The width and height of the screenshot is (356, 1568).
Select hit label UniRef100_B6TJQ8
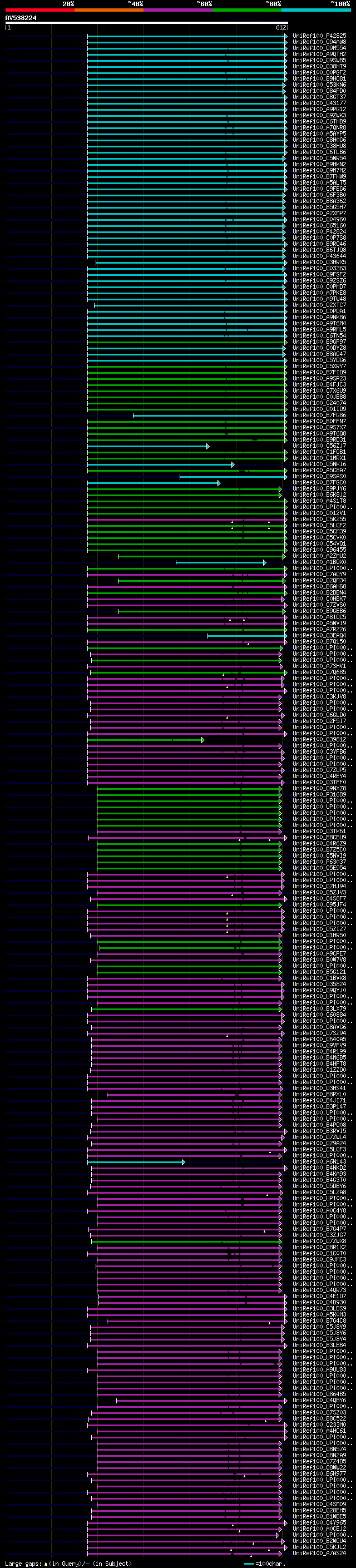319,250
